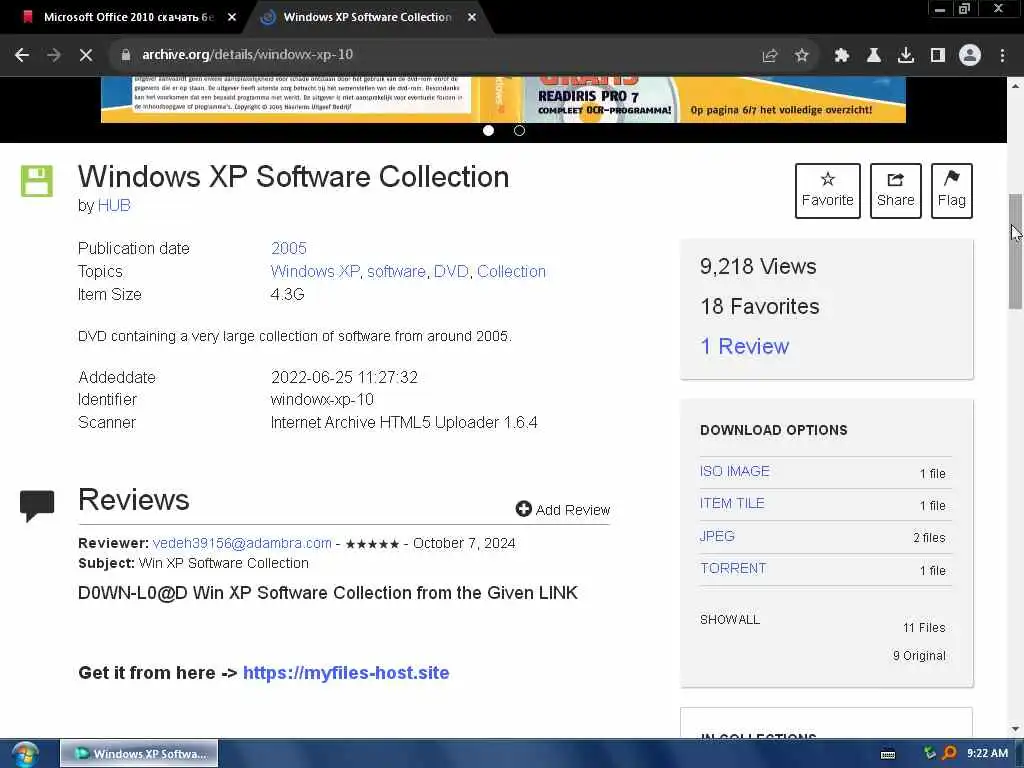Click the Share button

(895, 191)
